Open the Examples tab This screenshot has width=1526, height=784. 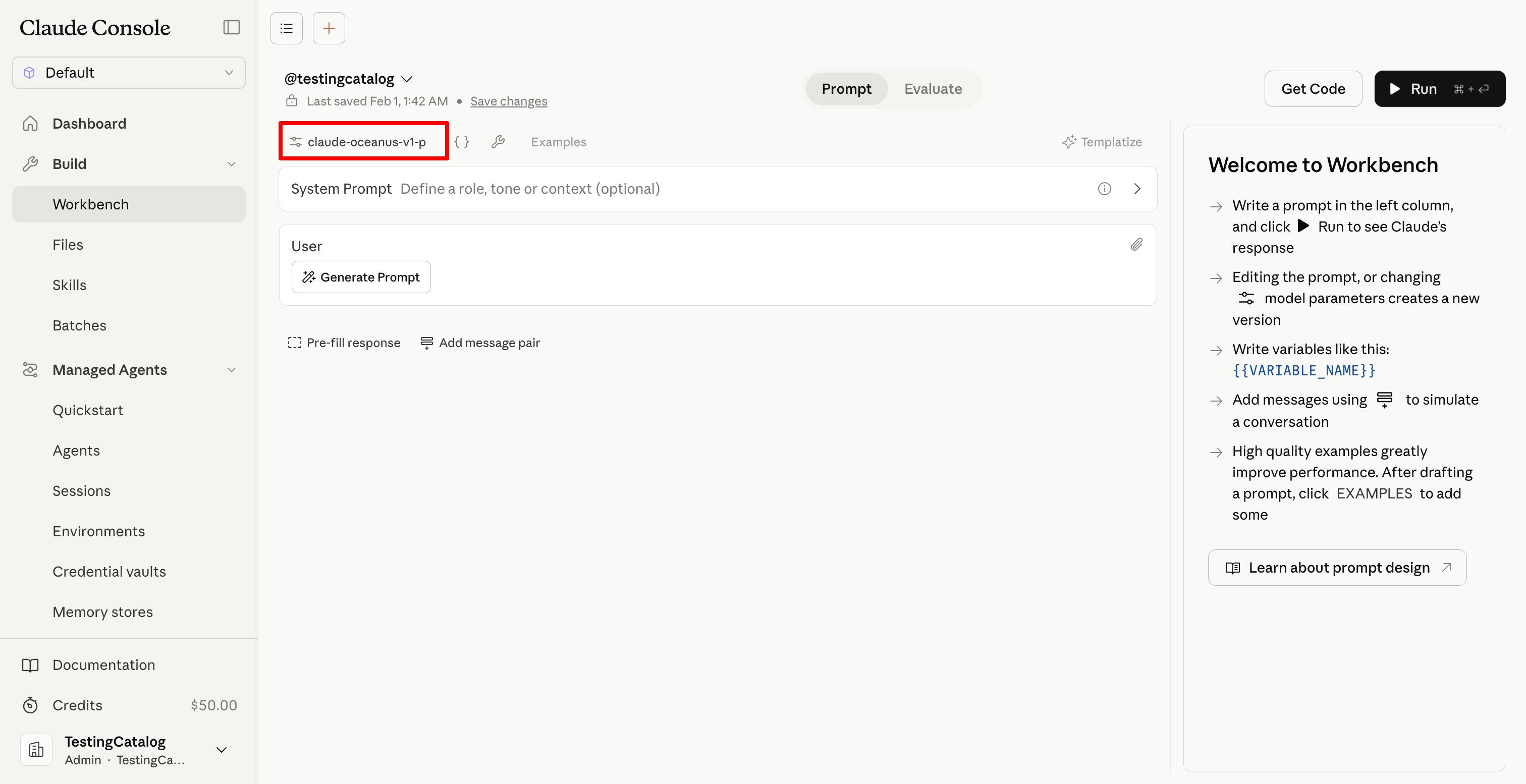[x=558, y=142]
